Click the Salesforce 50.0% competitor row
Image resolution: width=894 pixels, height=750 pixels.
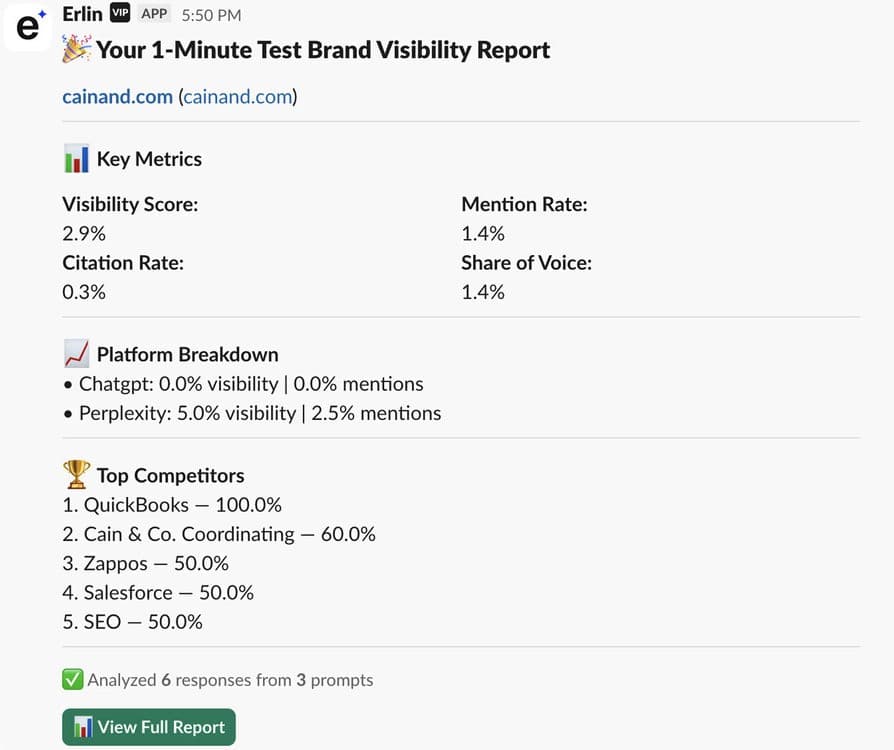click(x=158, y=593)
